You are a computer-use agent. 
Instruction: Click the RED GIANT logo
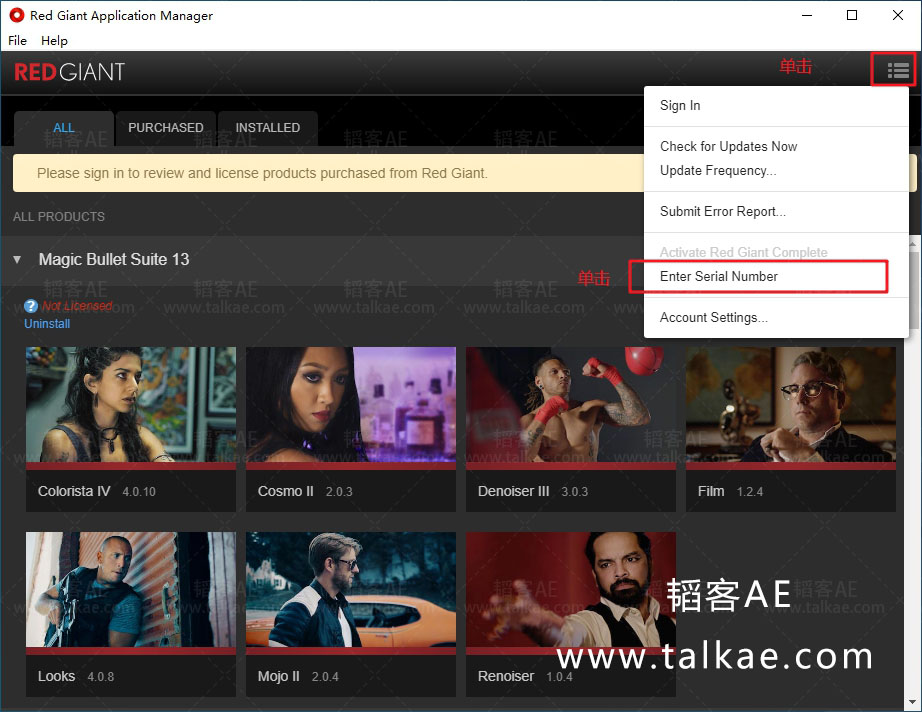click(x=69, y=72)
